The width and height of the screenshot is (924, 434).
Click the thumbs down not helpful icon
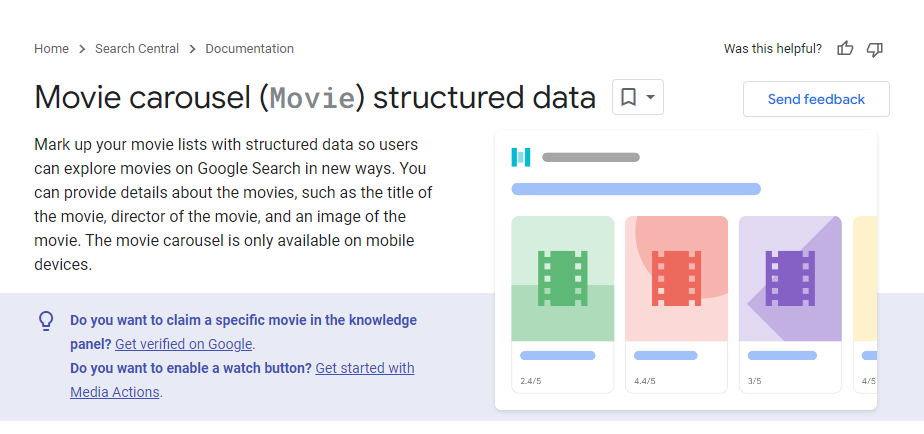click(875, 48)
